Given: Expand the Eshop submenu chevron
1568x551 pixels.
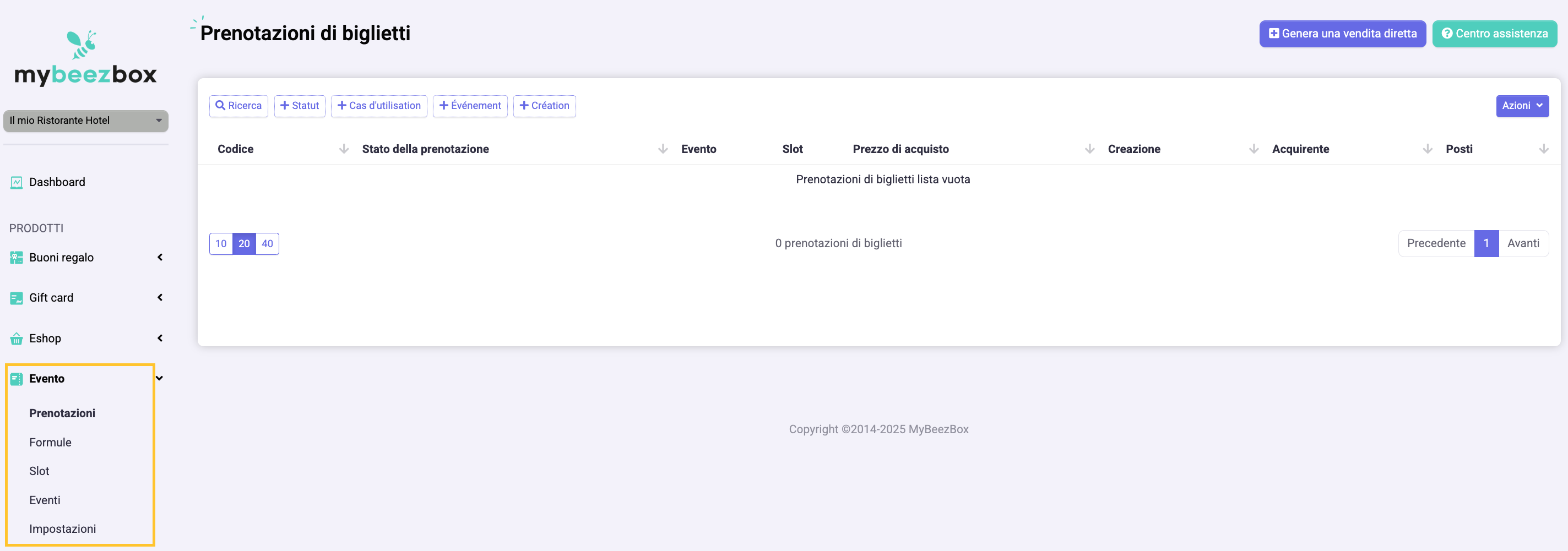Looking at the screenshot, I should pyautogui.click(x=160, y=338).
